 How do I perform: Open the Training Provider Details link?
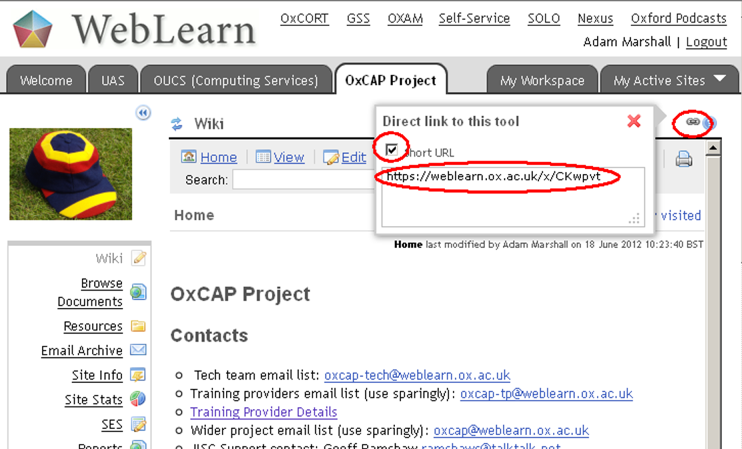coord(263,412)
